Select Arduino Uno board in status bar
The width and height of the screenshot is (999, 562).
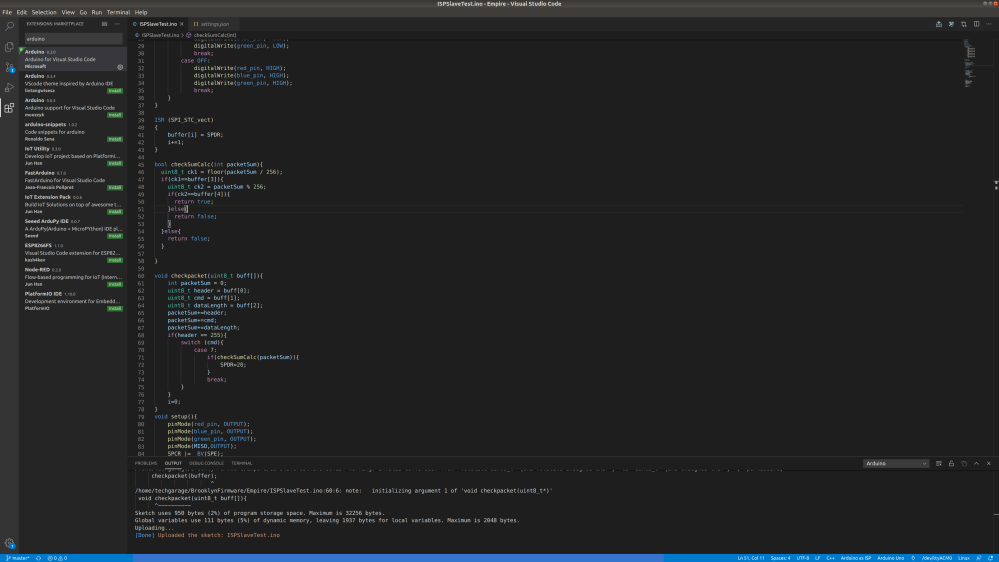tap(891, 558)
